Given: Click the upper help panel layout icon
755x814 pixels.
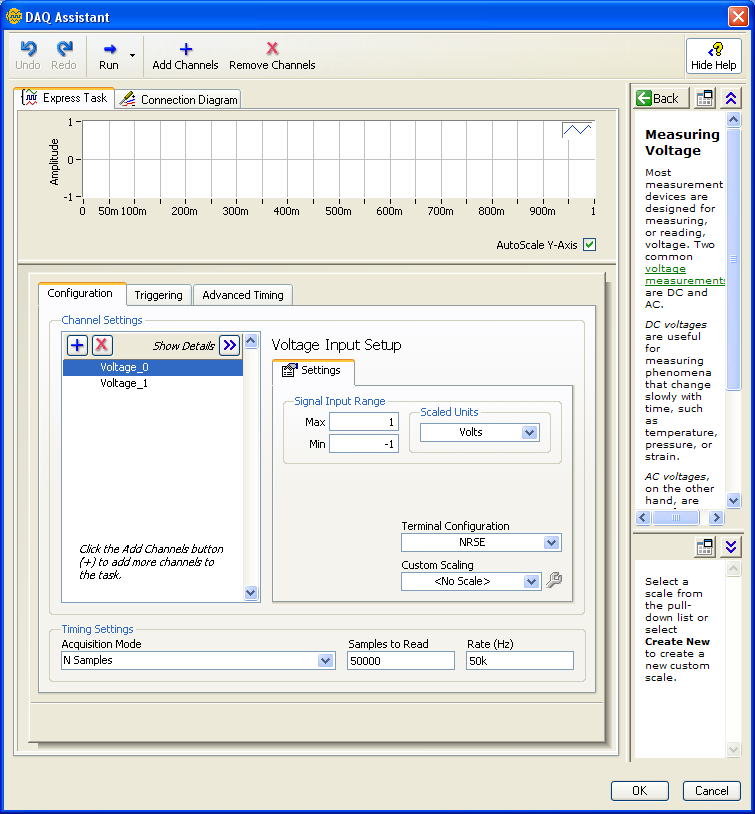Looking at the screenshot, I should pyautogui.click(x=705, y=98).
